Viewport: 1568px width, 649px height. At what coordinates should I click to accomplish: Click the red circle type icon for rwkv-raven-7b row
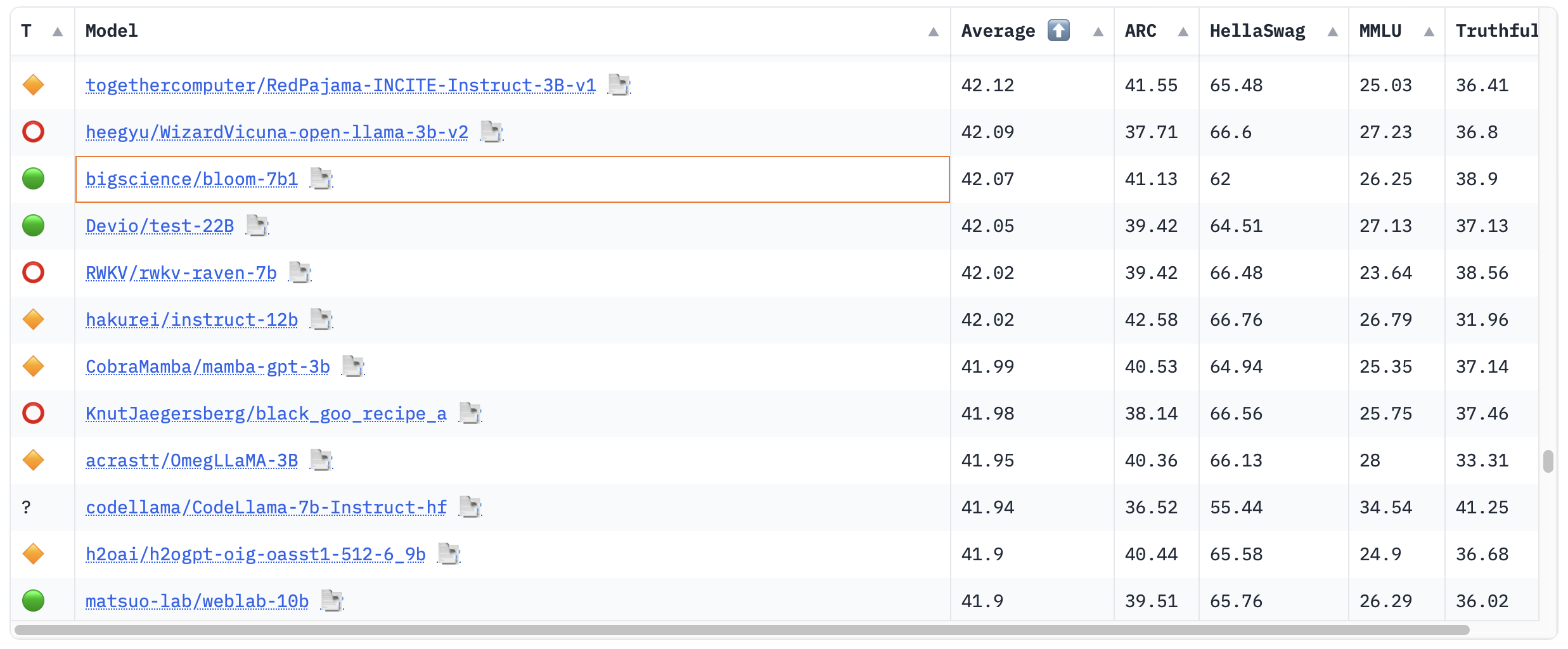tap(33, 273)
